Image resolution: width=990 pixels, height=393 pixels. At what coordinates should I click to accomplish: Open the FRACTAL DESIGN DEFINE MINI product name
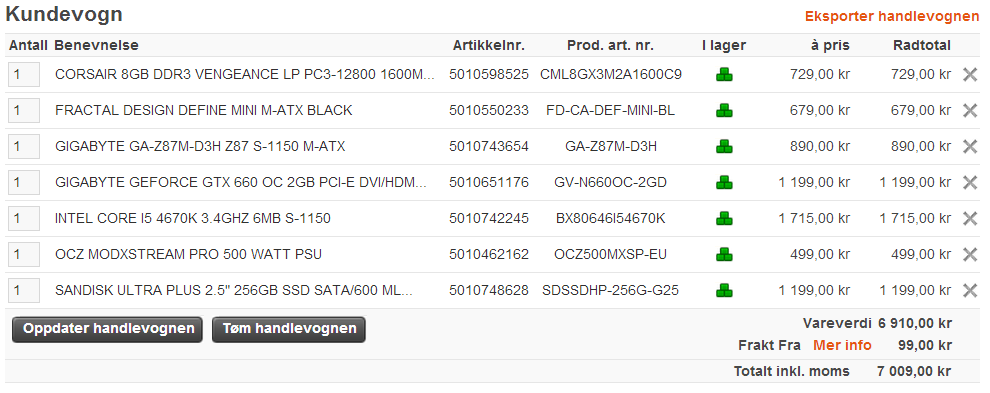click(204, 111)
